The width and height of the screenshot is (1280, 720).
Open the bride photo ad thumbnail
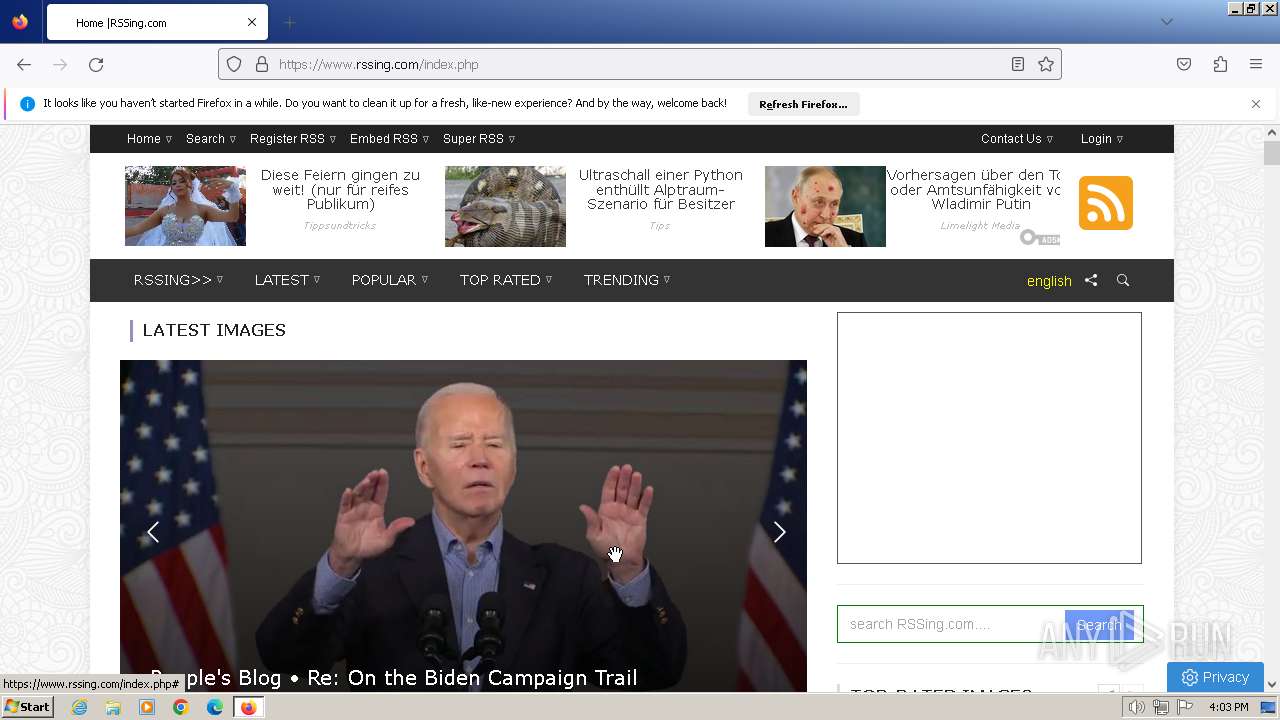(x=185, y=206)
